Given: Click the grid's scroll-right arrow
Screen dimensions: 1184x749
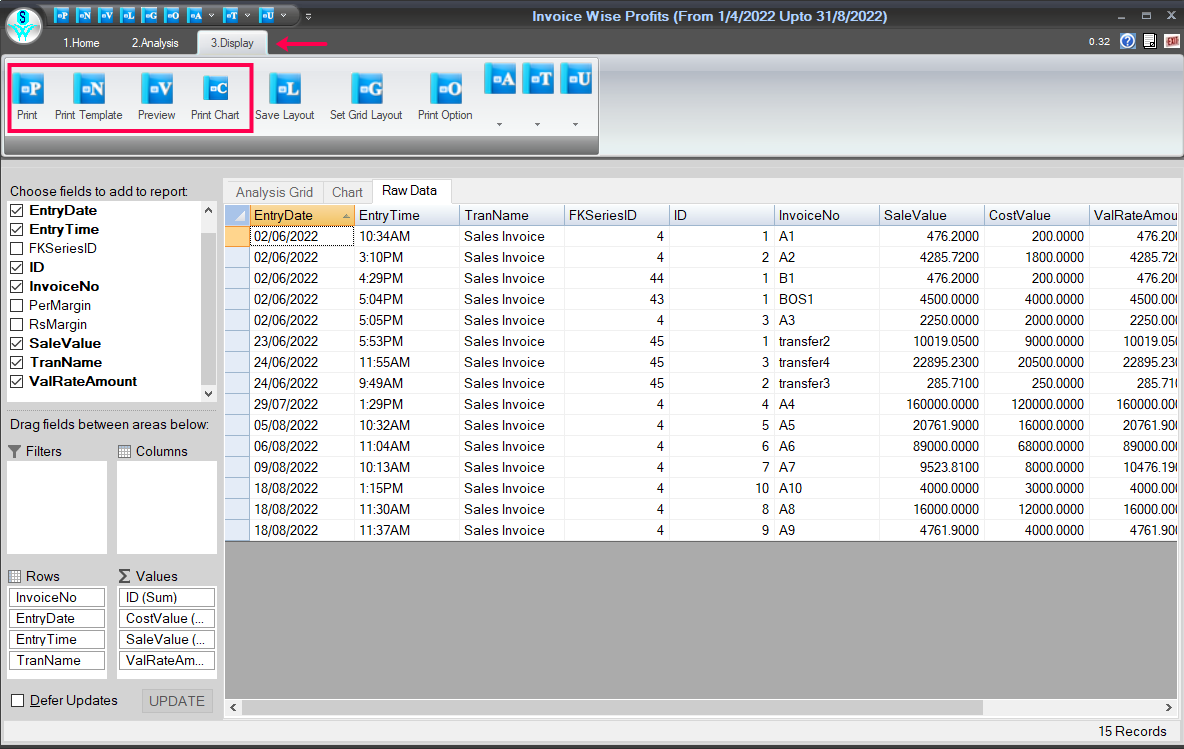Looking at the screenshot, I should (1169, 707).
